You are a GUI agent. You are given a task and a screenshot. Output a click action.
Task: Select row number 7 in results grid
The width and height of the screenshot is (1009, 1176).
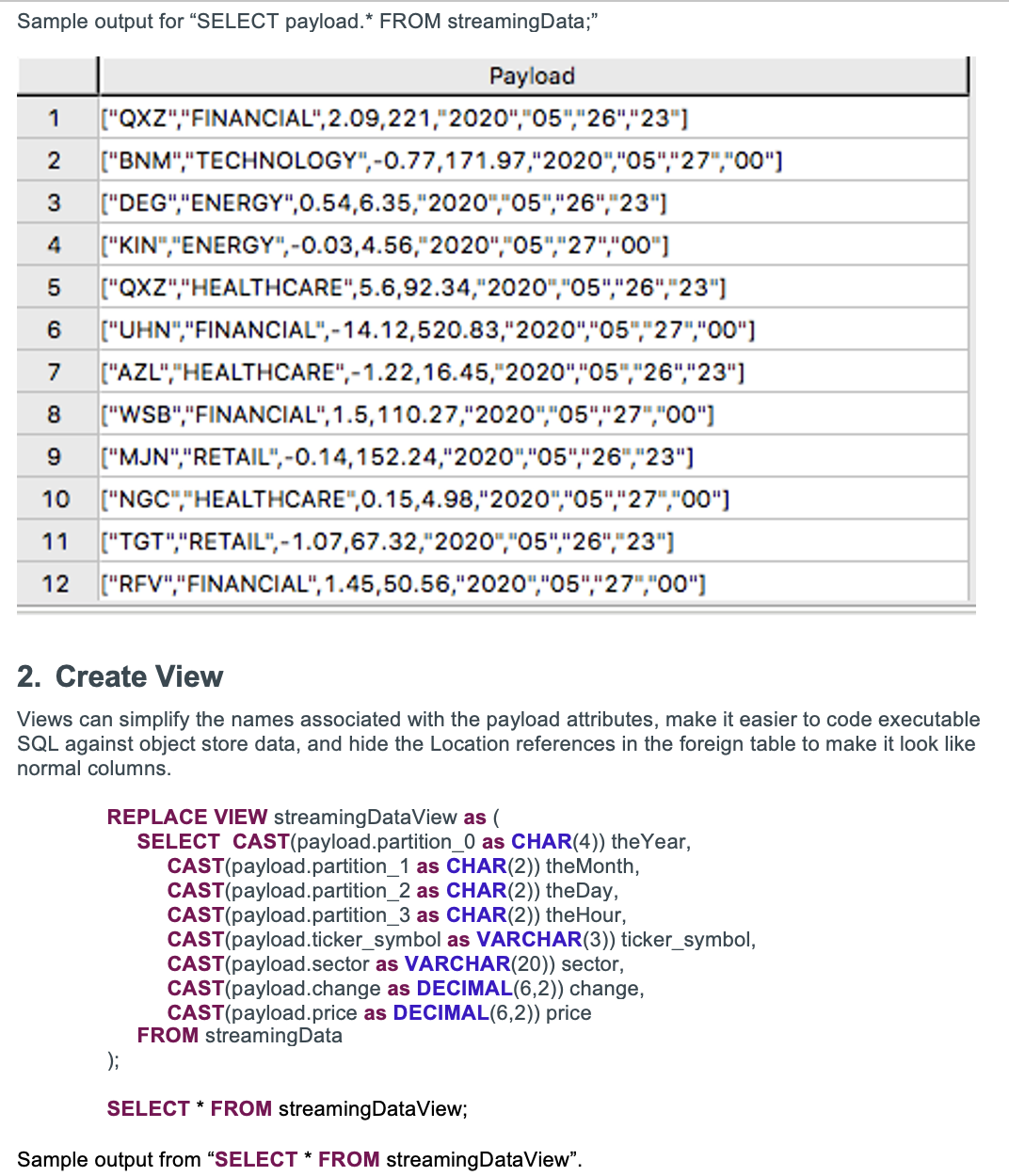point(55,373)
